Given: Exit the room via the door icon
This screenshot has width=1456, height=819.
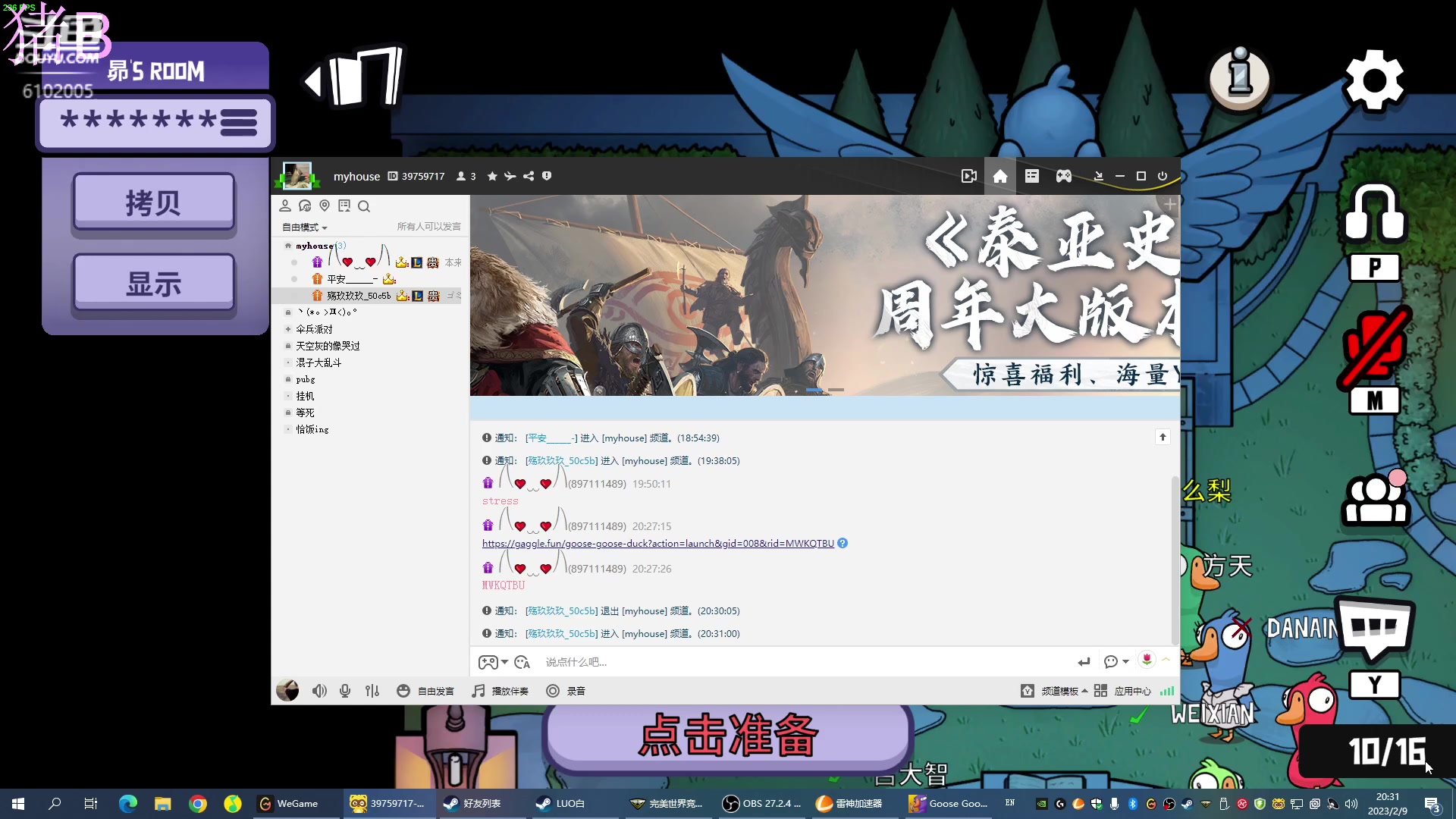Looking at the screenshot, I should [x=354, y=77].
